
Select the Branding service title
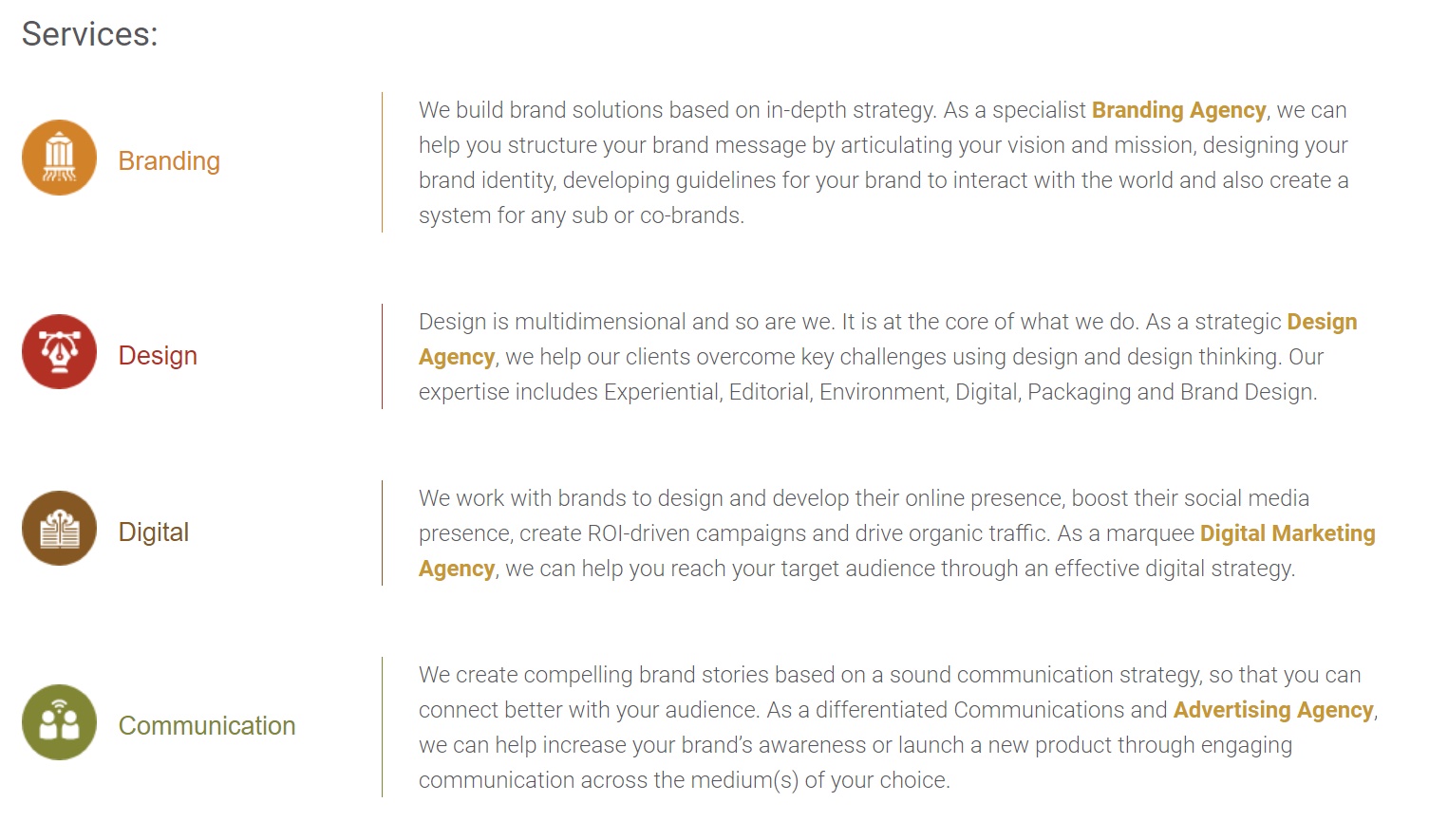[x=169, y=161]
